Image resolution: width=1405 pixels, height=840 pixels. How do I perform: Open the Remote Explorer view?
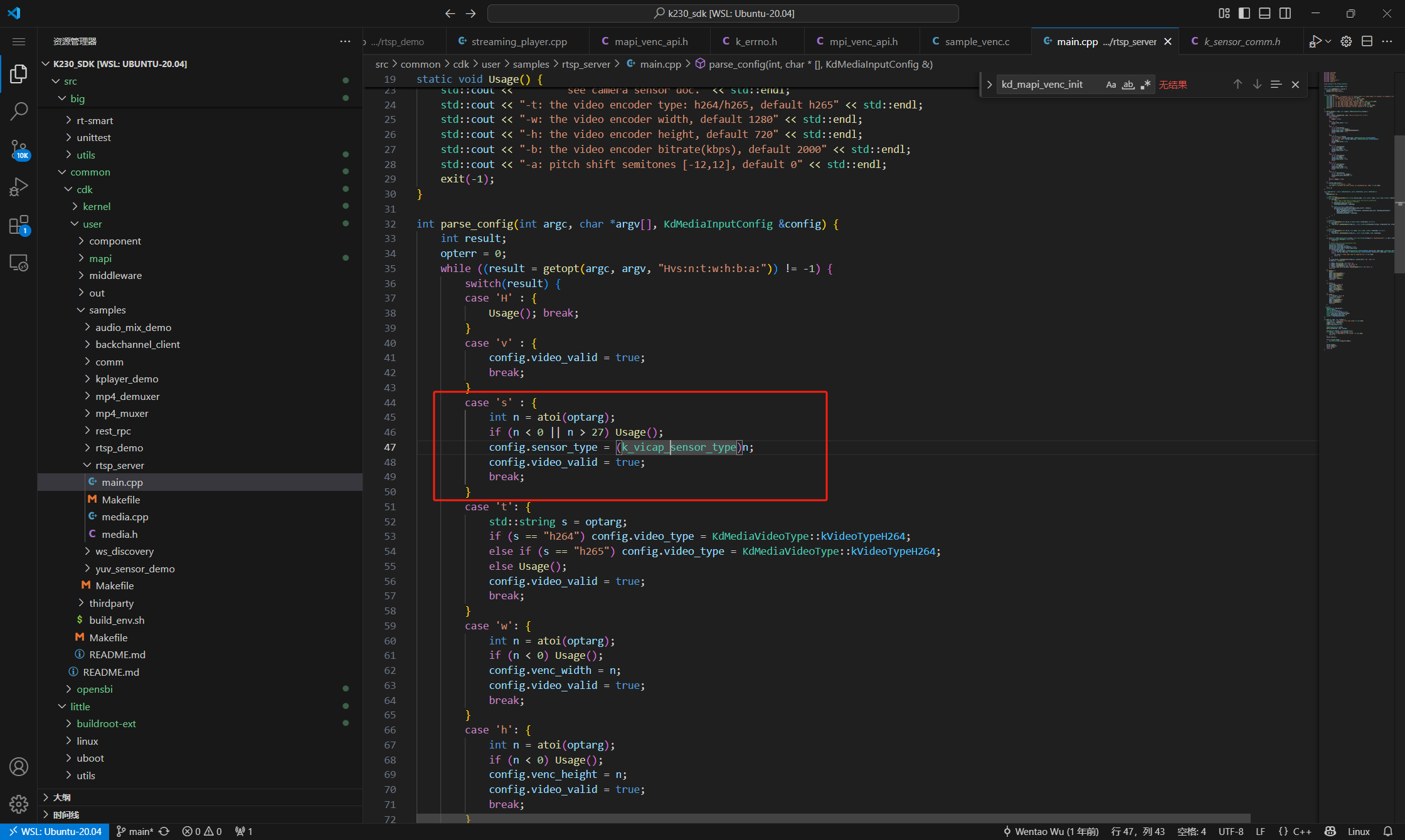(19, 262)
